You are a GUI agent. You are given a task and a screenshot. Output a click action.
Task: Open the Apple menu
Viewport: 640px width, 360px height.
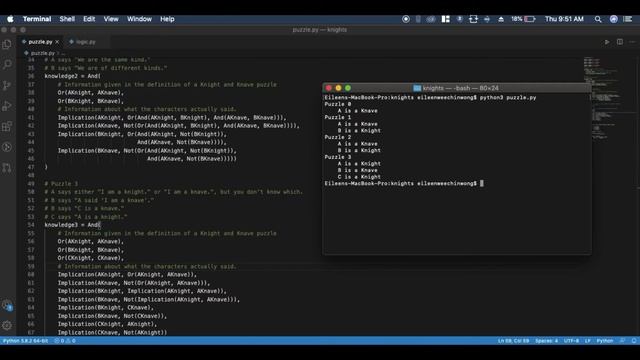[x=10, y=19]
